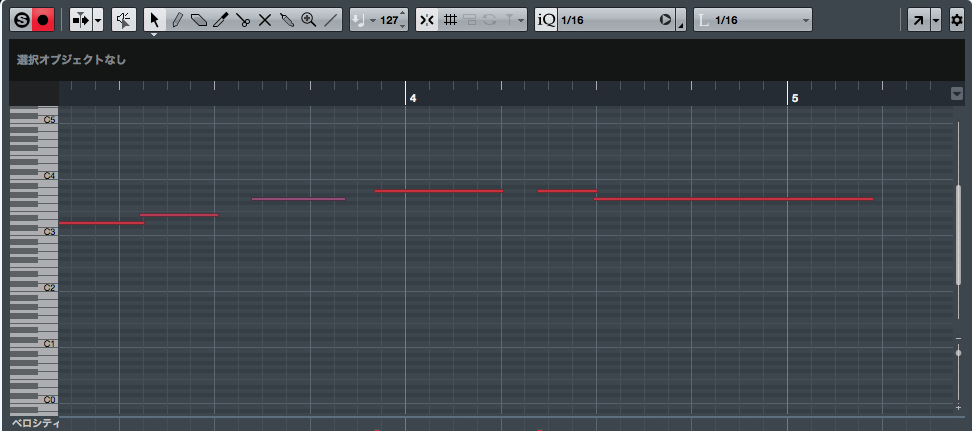Open the ベロシティ controller lane menu
972x431 pixels.
(36, 424)
